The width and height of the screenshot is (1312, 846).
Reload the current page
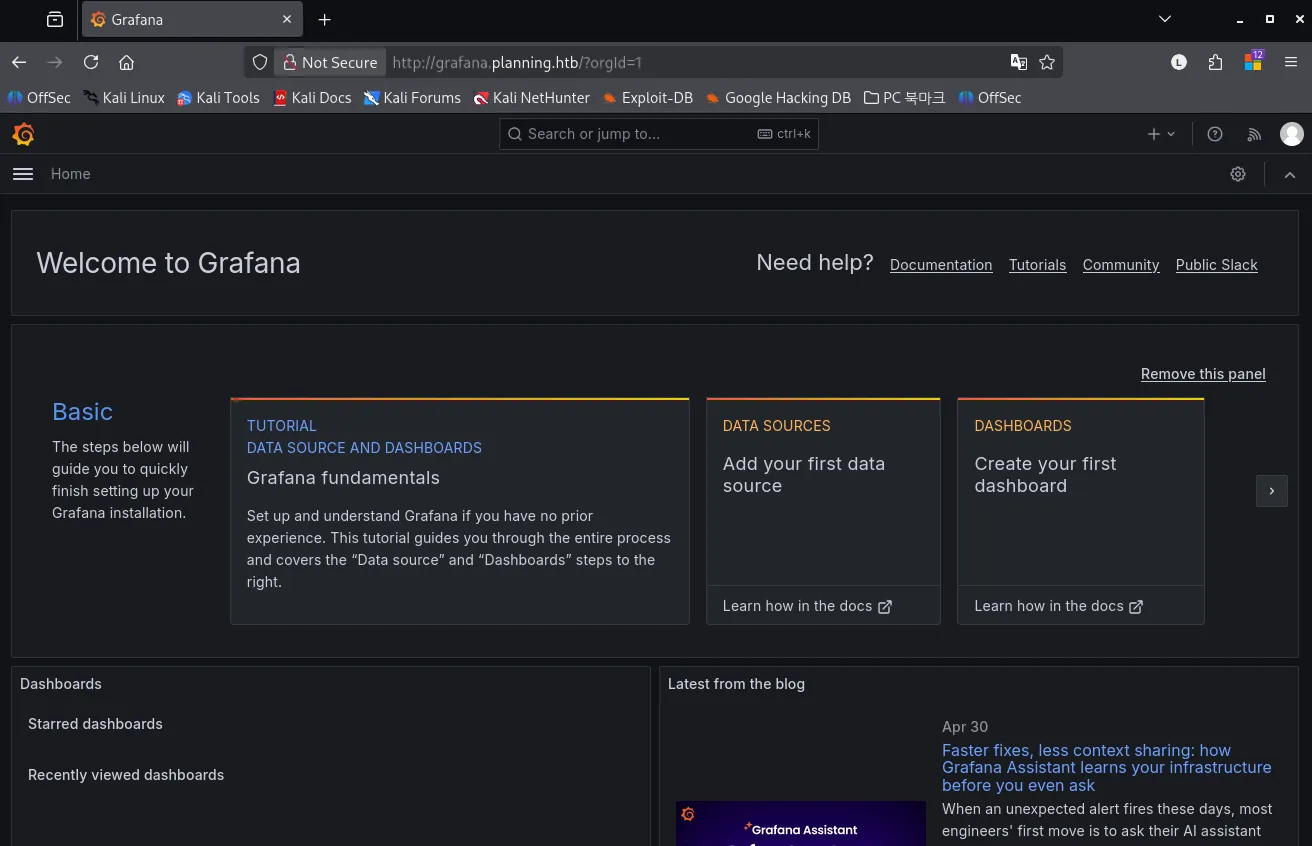[x=91, y=62]
